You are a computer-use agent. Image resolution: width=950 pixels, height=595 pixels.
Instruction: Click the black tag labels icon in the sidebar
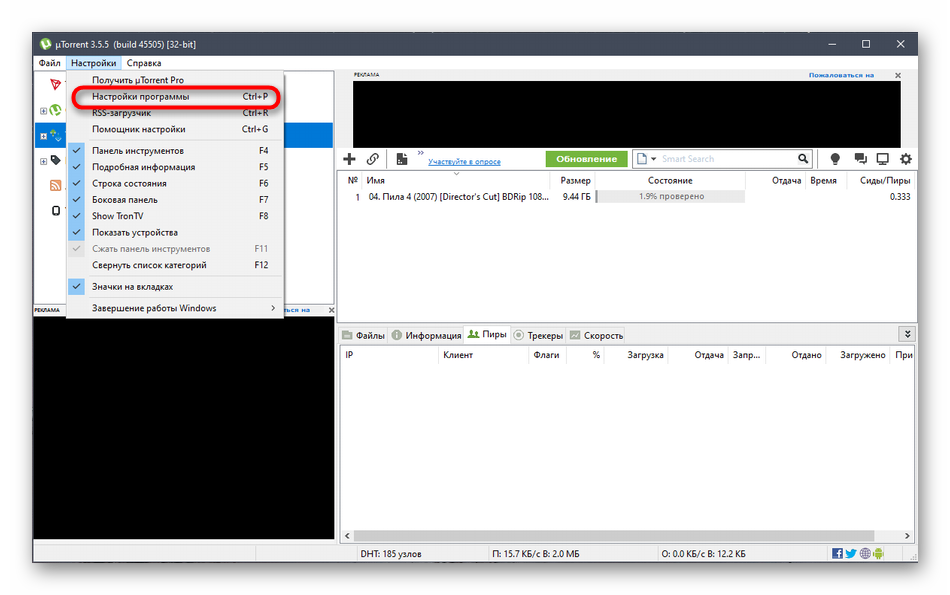pos(56,161)
